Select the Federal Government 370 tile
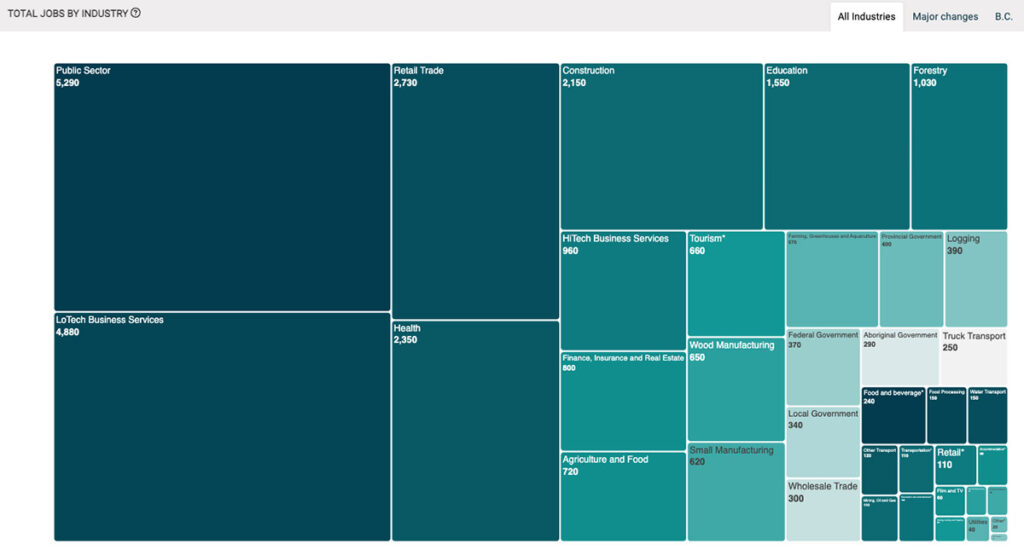This screenshot has height=550, width=1024. pos(823,366)
